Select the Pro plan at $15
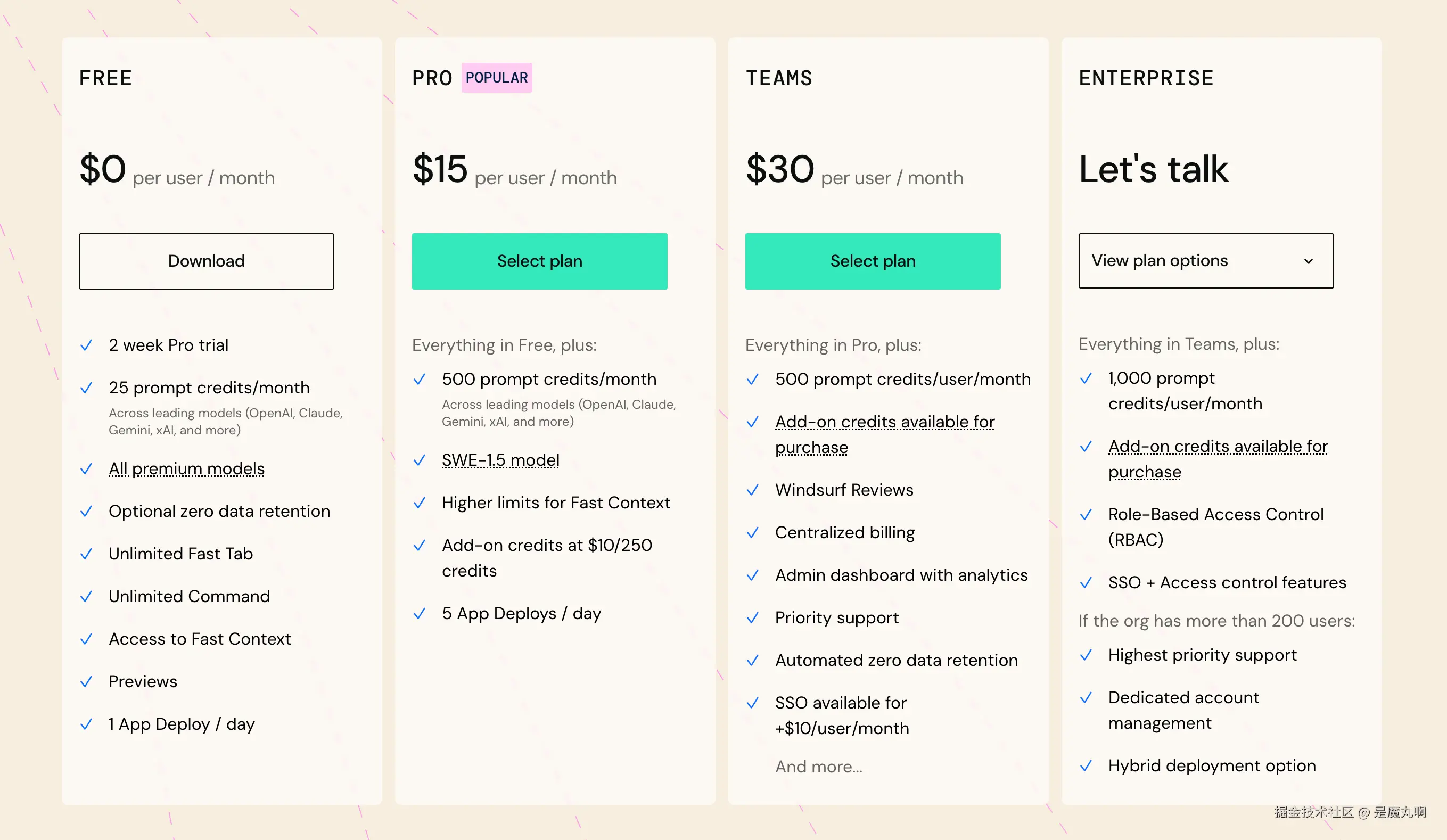 pyautogui.click(x=539, y=261)
